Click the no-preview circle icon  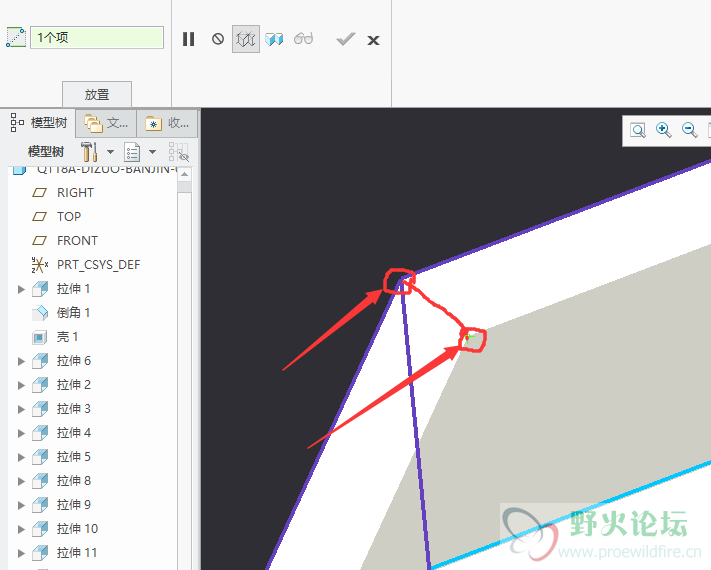click(x=218, y=39)
